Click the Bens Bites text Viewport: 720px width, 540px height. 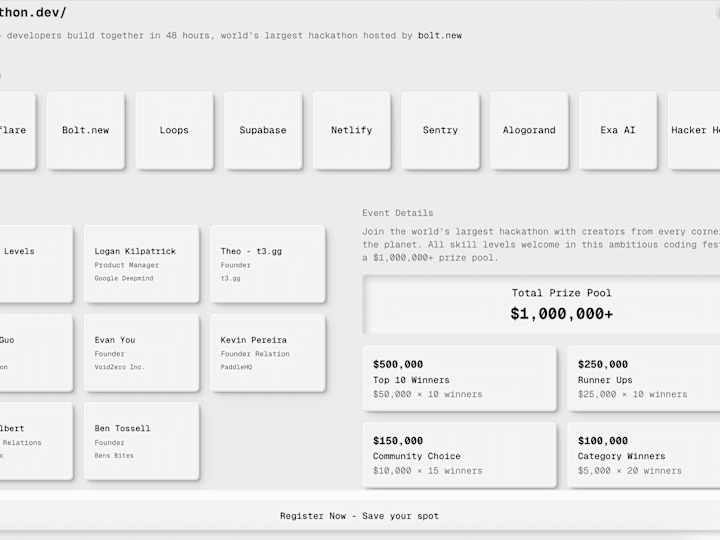click(114, 456)
